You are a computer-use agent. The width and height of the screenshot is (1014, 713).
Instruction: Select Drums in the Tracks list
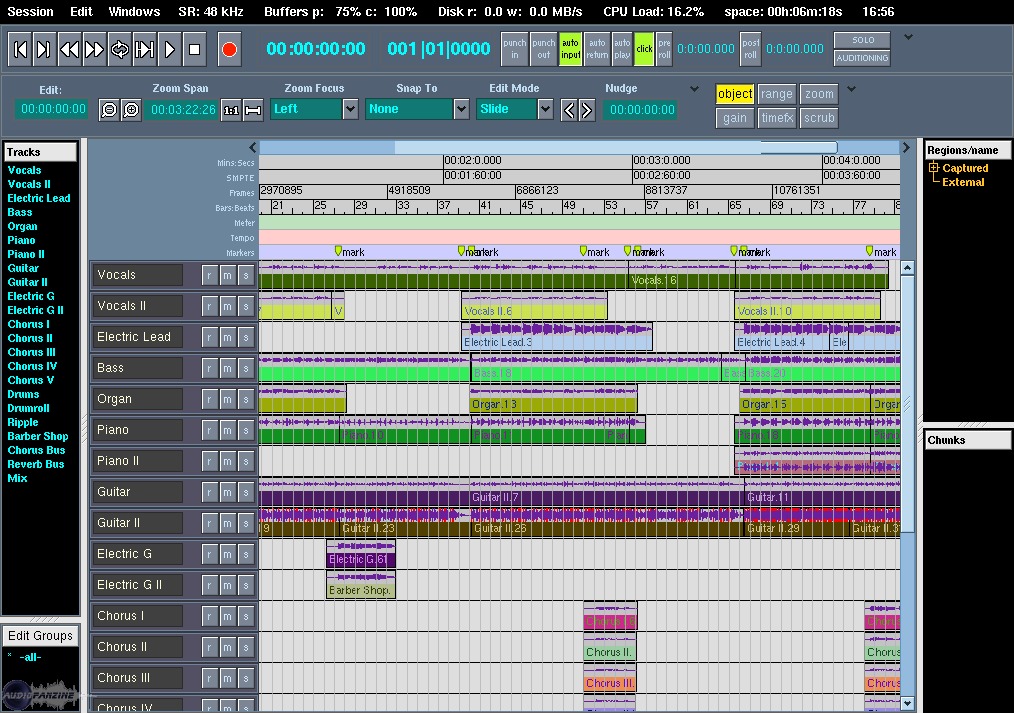pyautogui.click(x=23, y=394)
